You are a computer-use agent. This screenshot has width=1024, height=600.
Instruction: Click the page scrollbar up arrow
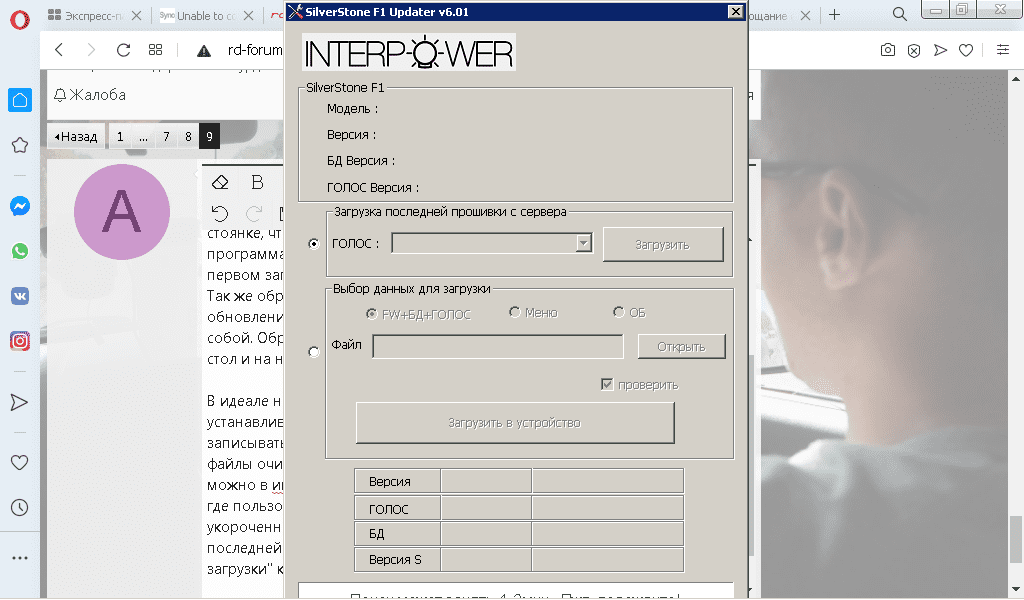pos(1016,79)
